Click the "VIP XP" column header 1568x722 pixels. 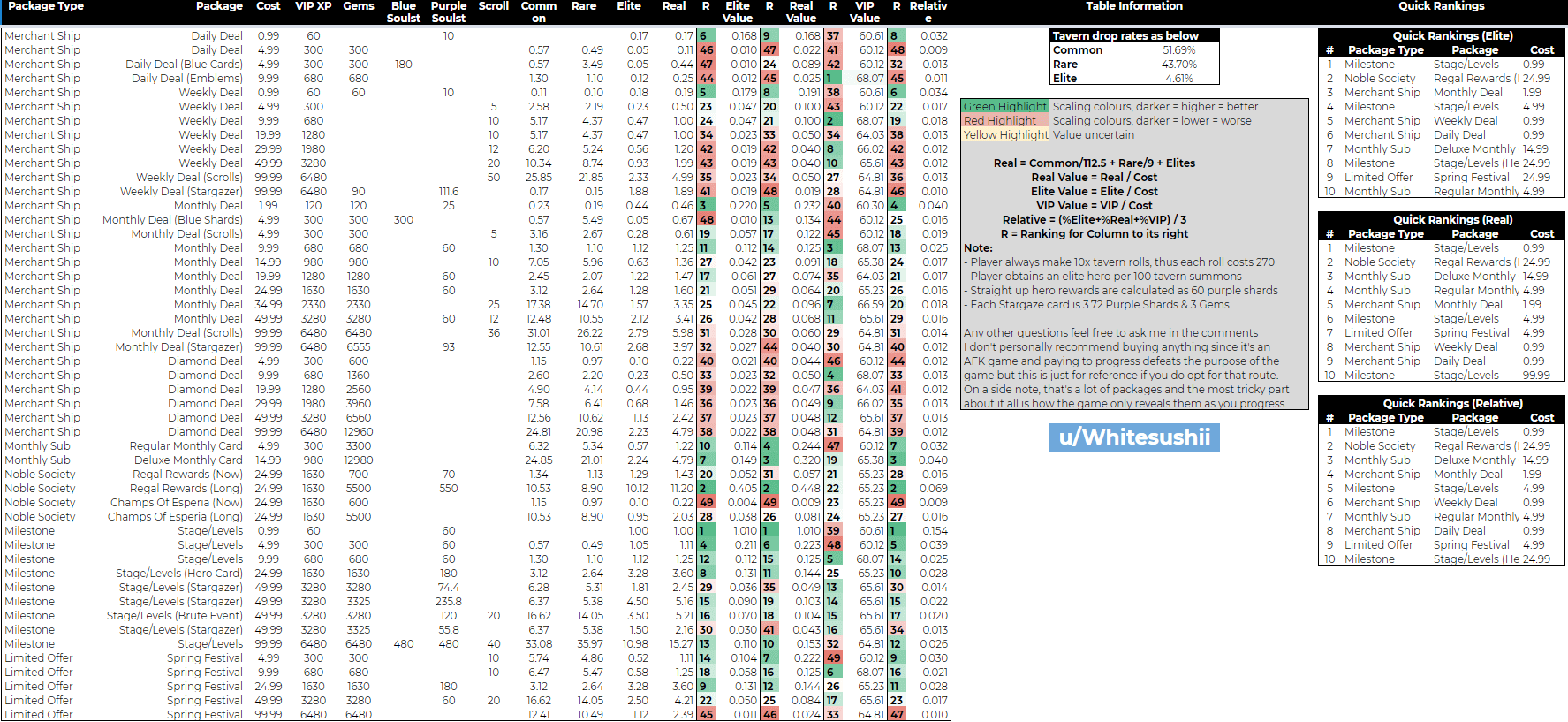(x=314, y=6)
